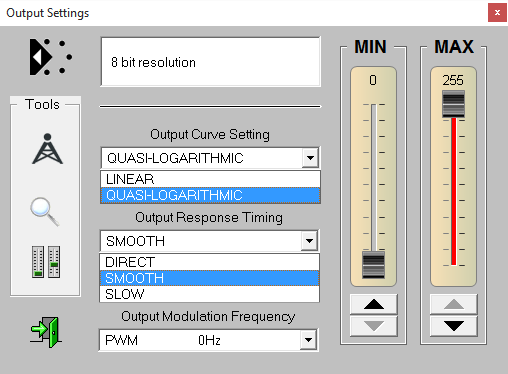Click the QUASI-LOGARITHMIC combo box field

pyautogui.click(x=210, y=158)
